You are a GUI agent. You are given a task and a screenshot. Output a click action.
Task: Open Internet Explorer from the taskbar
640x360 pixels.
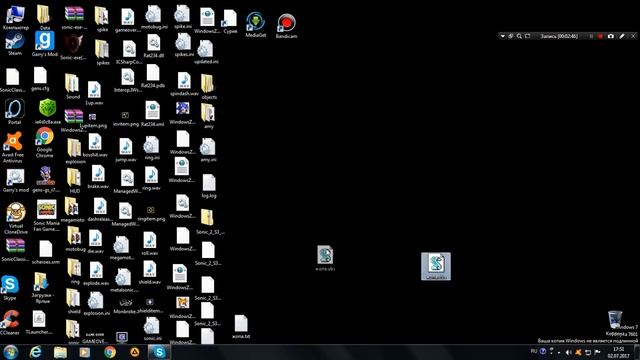coord(36,352)
